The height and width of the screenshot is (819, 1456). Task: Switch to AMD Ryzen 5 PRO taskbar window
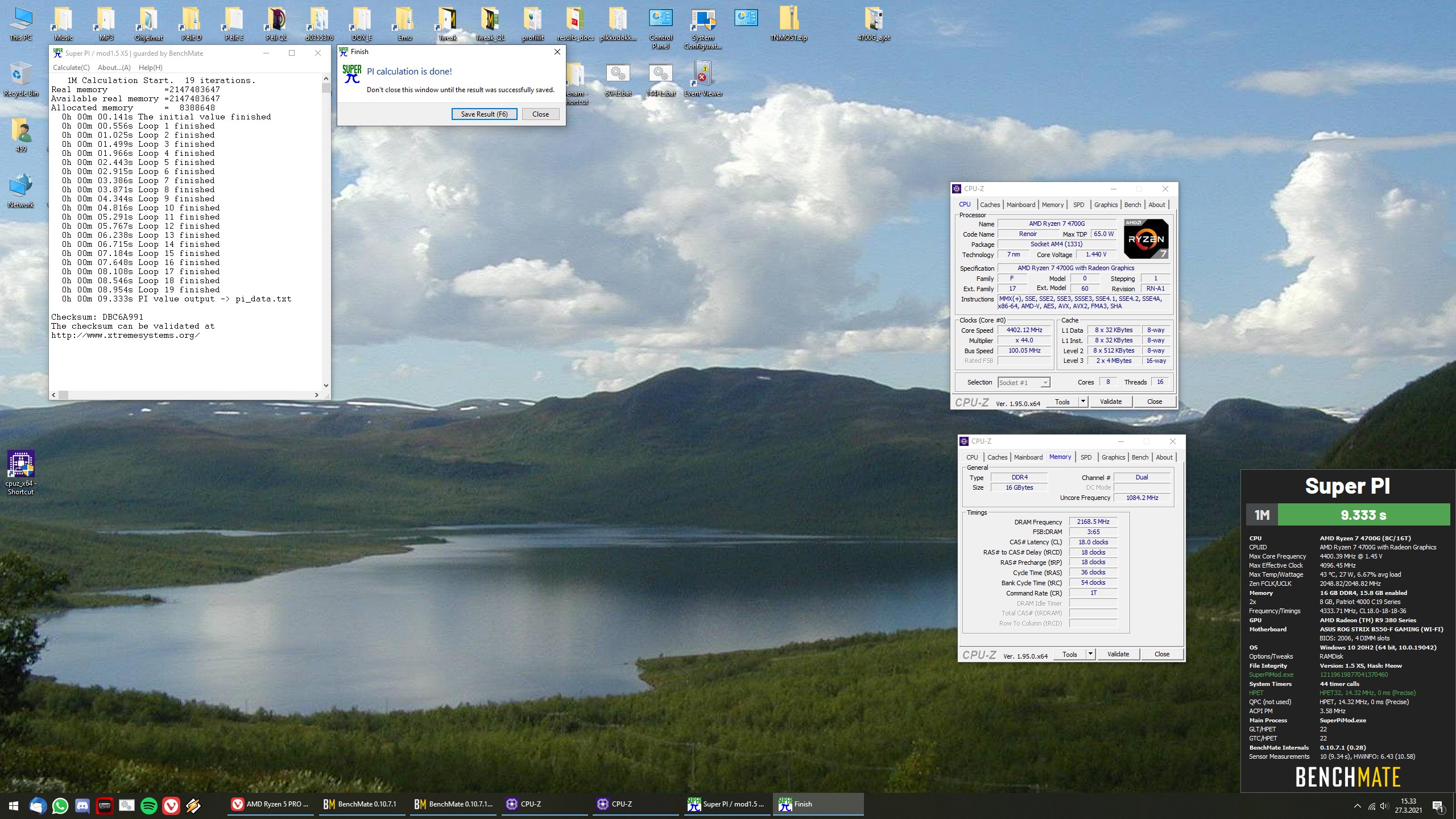click(x=271, y=805)
